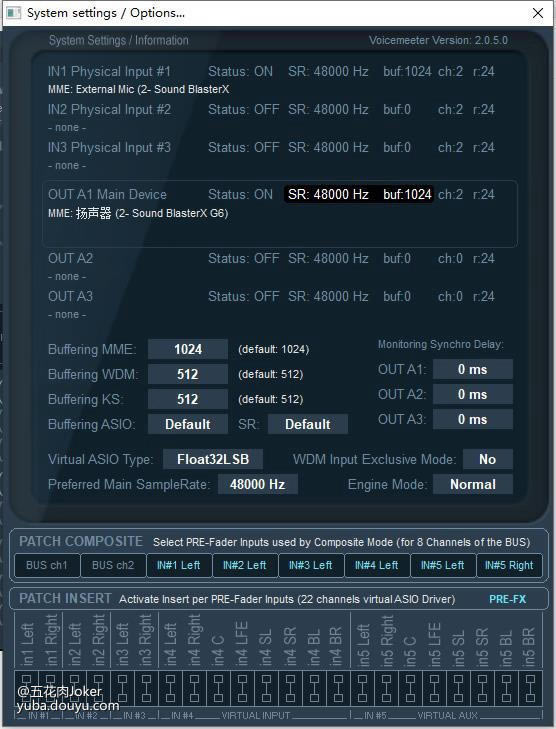Toggle the in3 Left patch insert switch
The height and width of the screenshot is (729, 556).
pyautogui.click(x=122, y=688)
